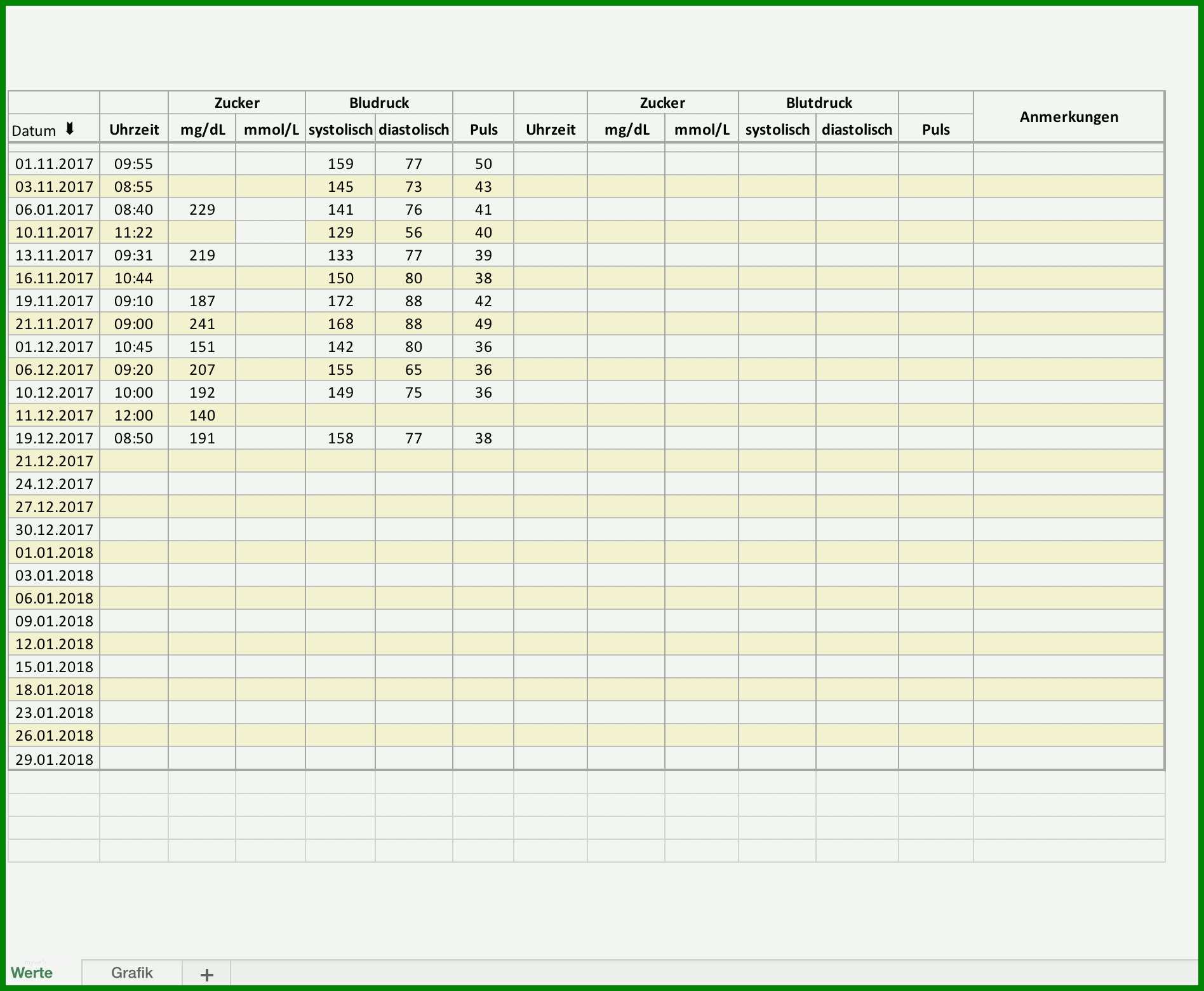This screenshot has height=991, width=1204.
Task: Select sugar value 187
Action: click(202, 301)
